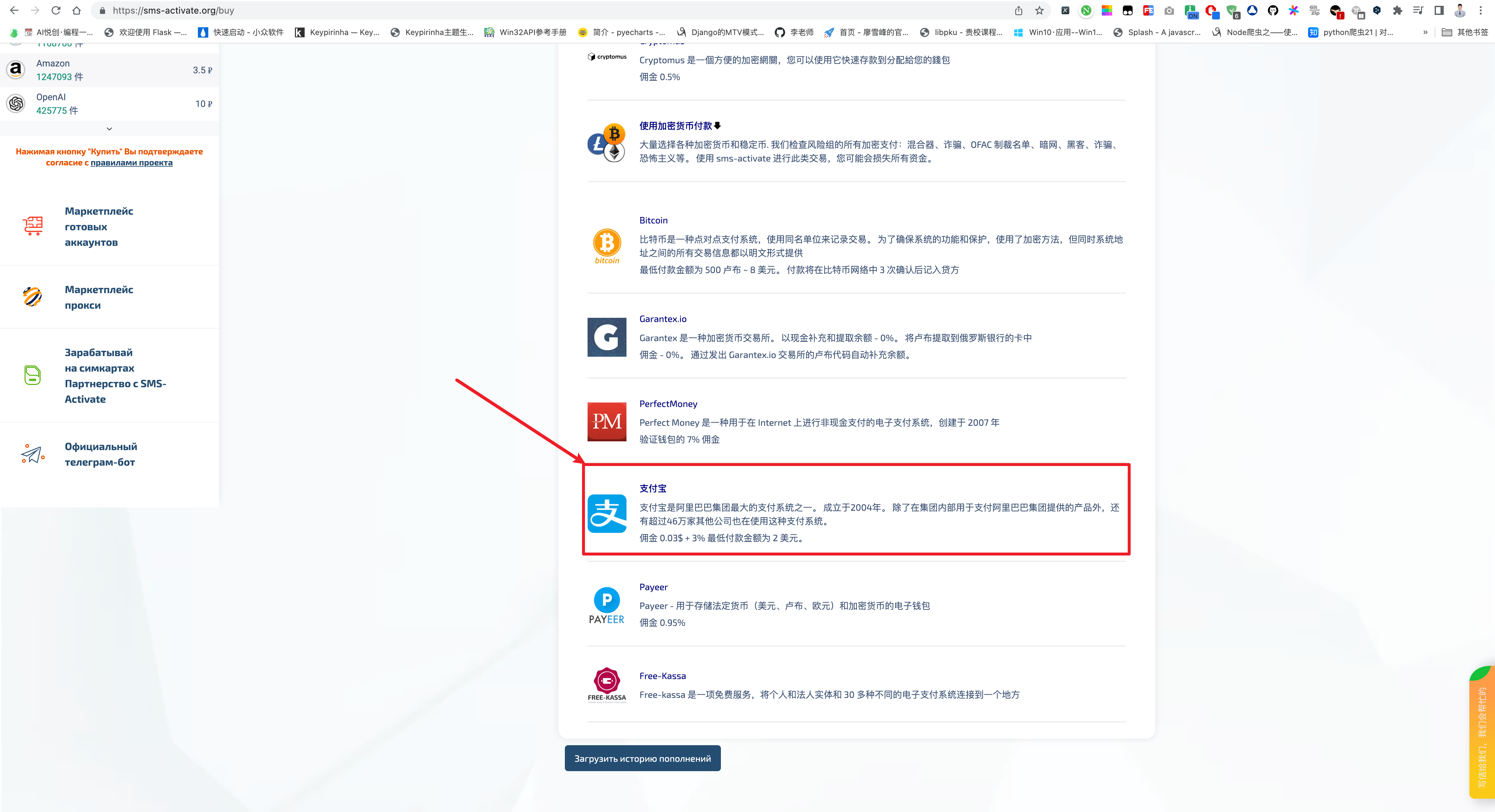Go to browser home icon
Image resolution: width=1495 pixels, height=812 pixels.
coord(77,10)
